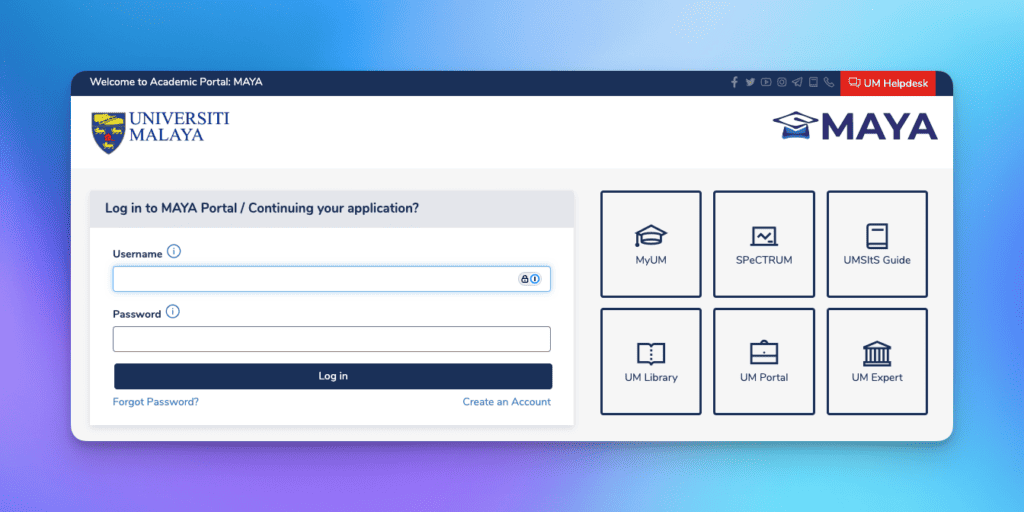Open the Facebook icon in top bar
1024x512 pixels.
pyautogui.click(x=734, y=82)
